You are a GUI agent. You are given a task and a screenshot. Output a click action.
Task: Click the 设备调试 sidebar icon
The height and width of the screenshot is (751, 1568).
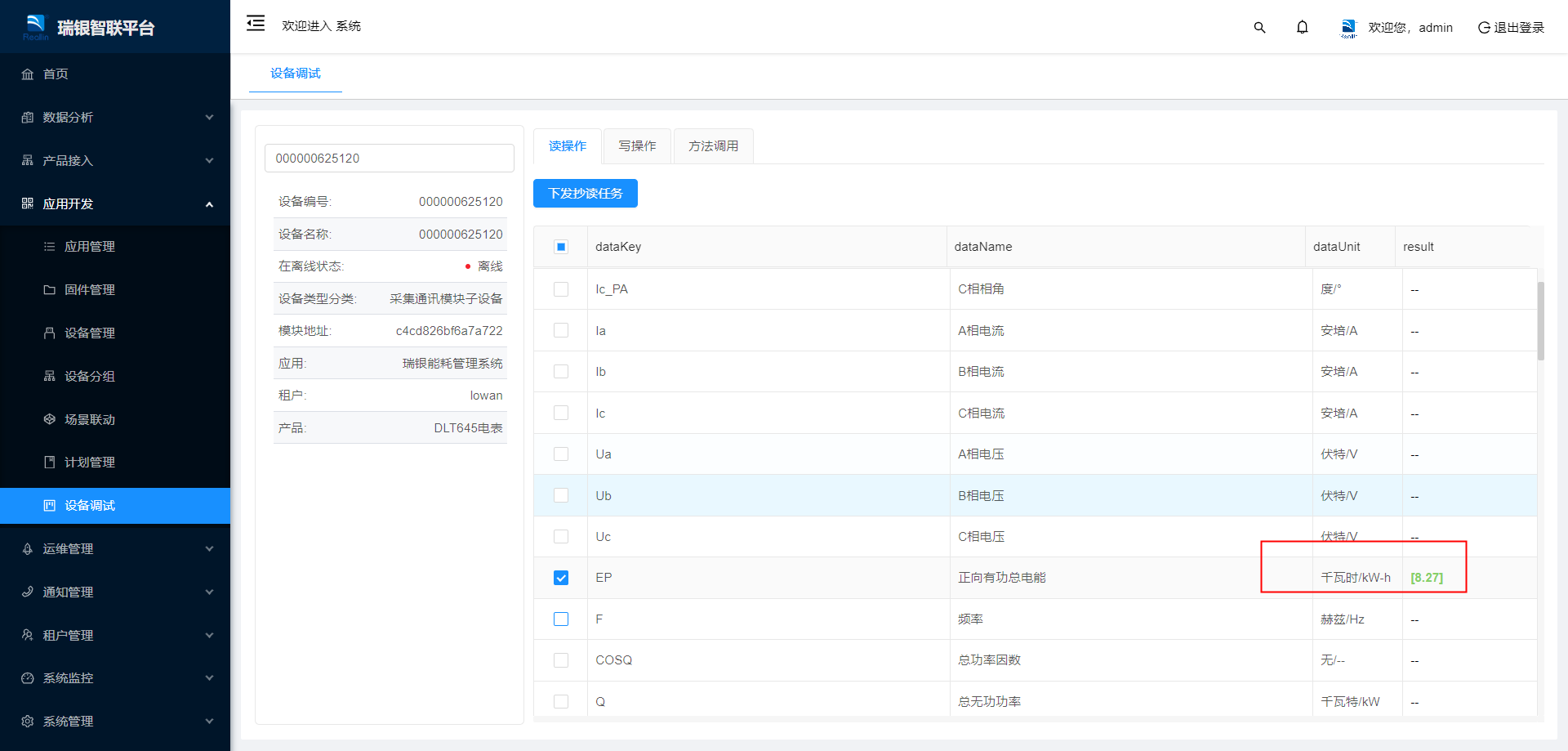click(50, 506)
